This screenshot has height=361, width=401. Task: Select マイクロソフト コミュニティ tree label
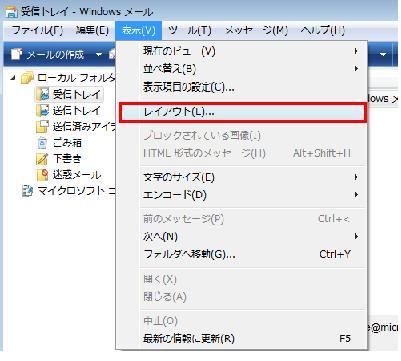76,191
